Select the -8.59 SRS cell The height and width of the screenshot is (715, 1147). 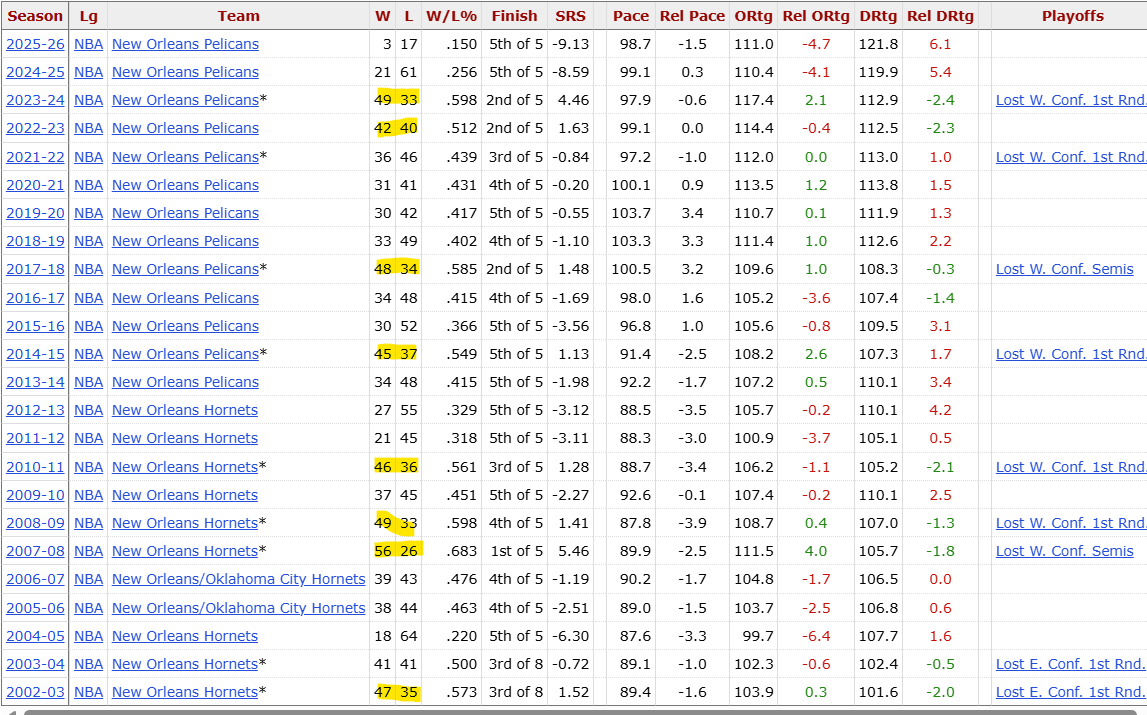[x=571, y=72]
